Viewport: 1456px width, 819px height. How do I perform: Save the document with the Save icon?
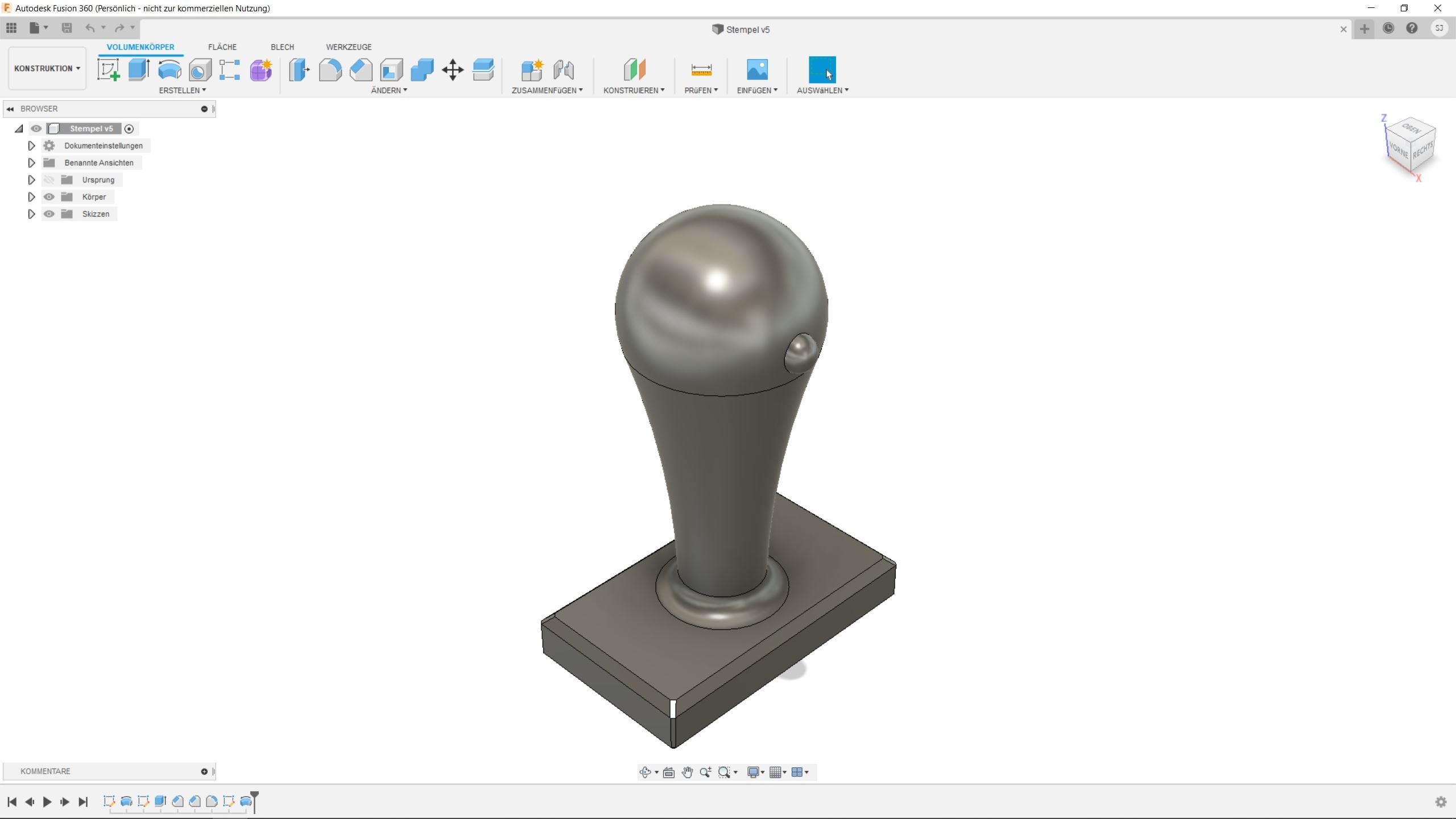pyautogui.click(x=67, y=27)
